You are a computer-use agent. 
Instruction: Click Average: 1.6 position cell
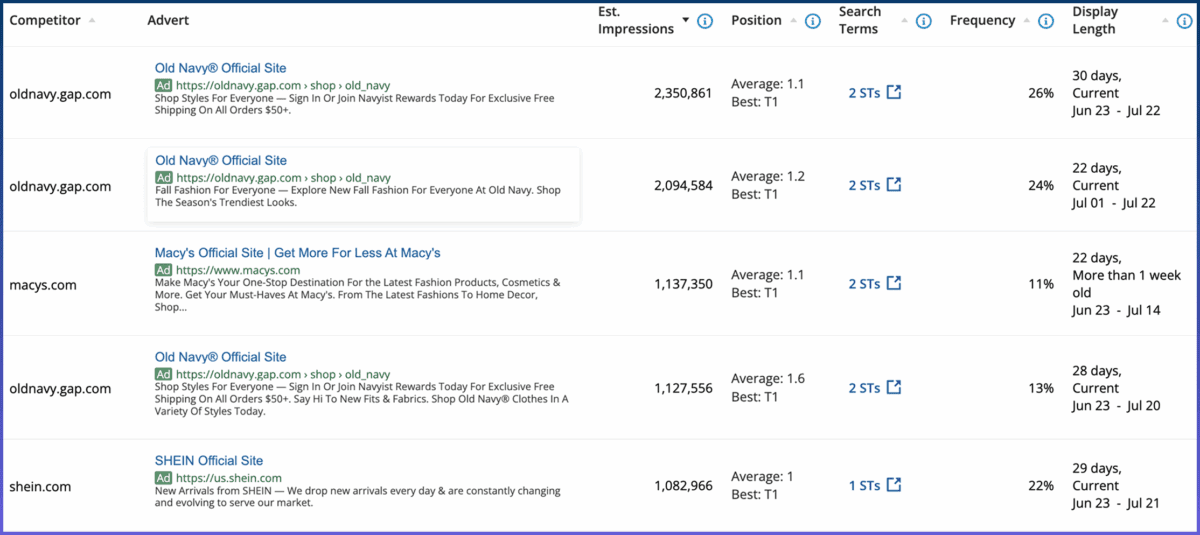point(768,379)
